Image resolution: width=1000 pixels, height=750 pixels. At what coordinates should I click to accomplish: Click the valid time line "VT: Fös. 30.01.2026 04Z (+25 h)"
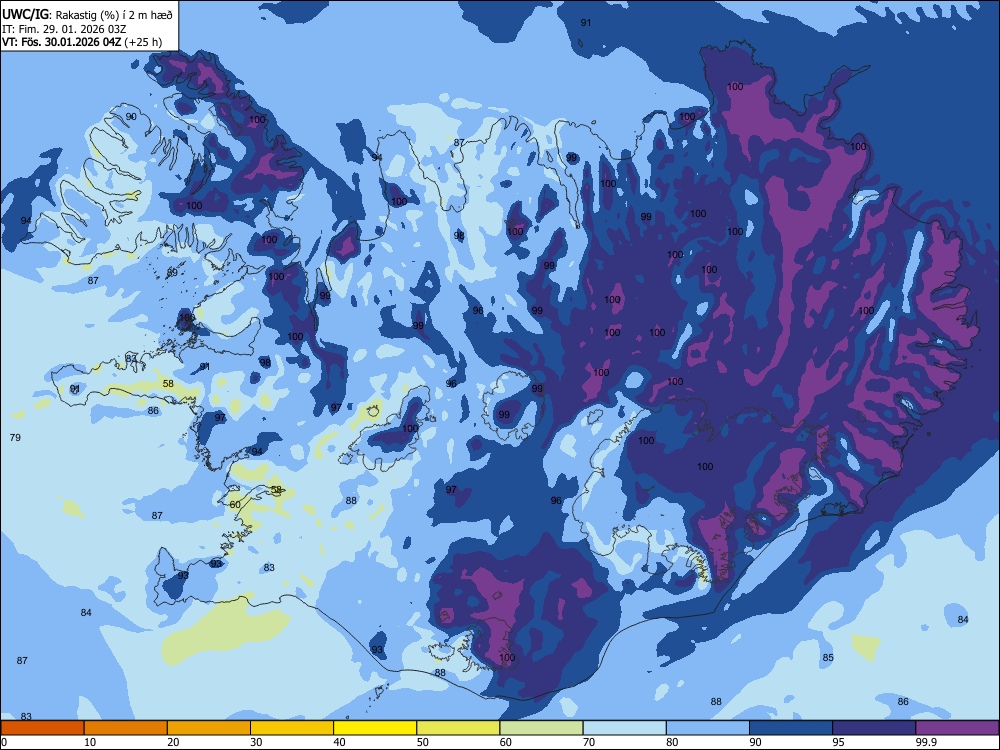coord(82,42)
